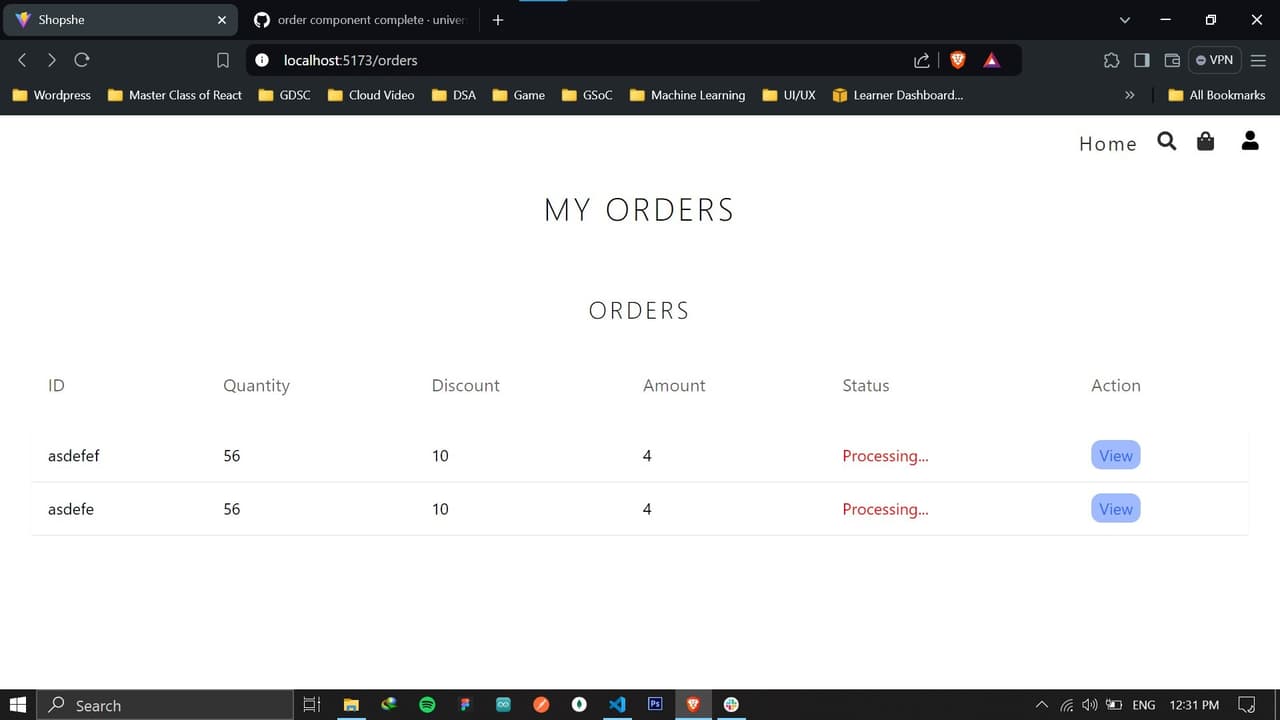Bookmark this page icon in address bar

coord(223,60)
